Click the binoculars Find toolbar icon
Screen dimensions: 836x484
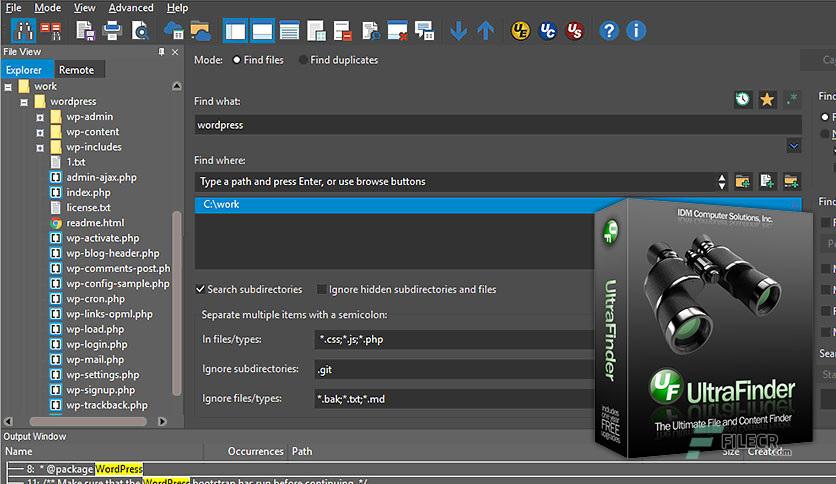click(x=23, y=31)
